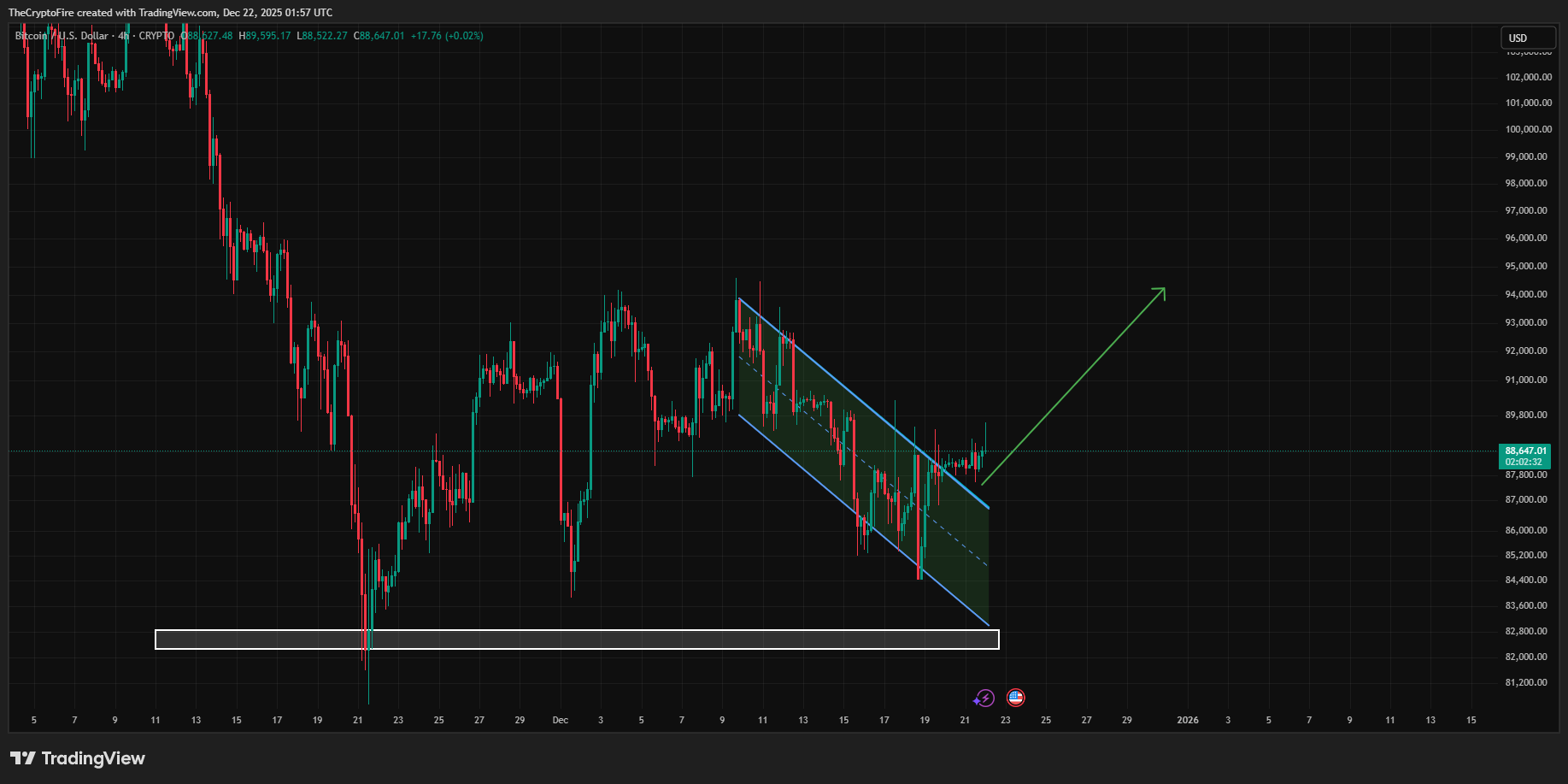This screenshot has height=784, width=1568.
Task: Click the candle countdown timer 02:02:32
Action: point(1525,462)
